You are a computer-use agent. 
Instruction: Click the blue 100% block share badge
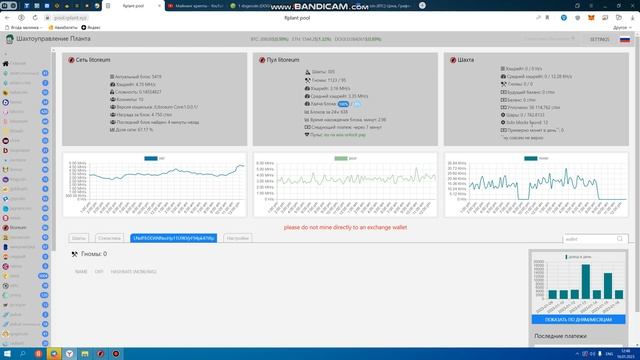[343, 104]
